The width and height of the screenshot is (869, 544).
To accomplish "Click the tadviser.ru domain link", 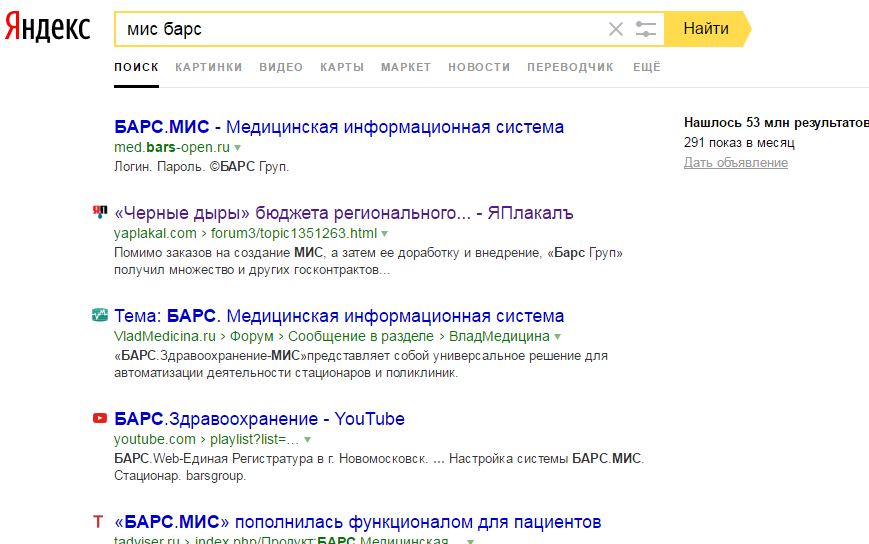I will [x=147, y=540].
